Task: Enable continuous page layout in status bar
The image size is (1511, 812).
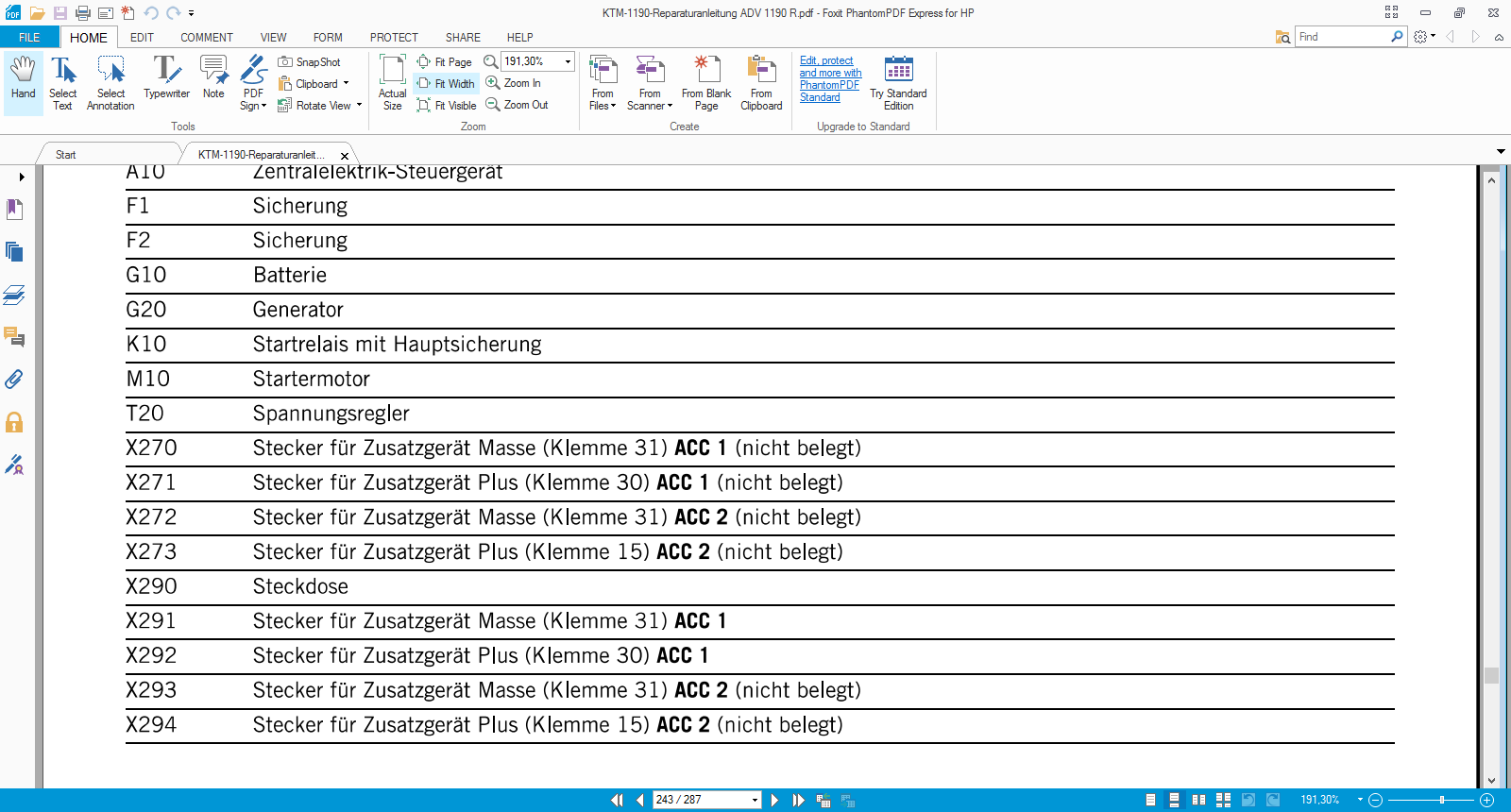Action: tap(1174, 800)
